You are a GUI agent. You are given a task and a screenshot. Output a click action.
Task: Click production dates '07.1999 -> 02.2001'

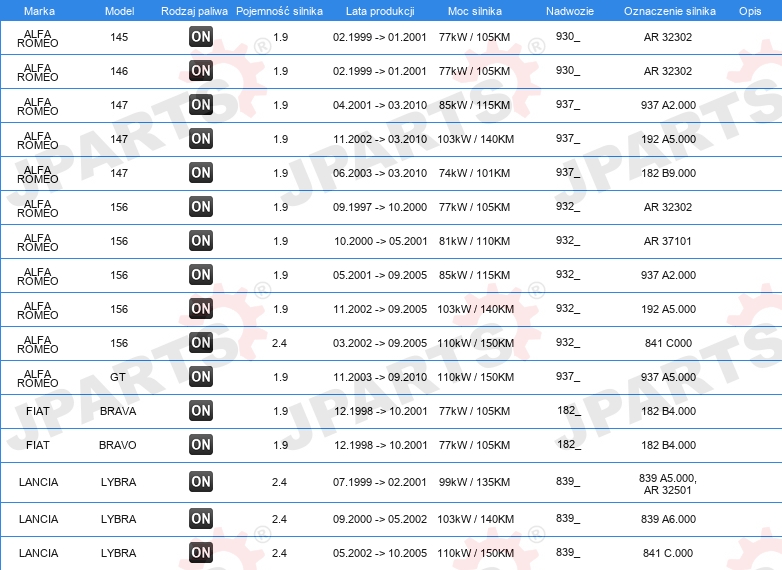(380, 482)
